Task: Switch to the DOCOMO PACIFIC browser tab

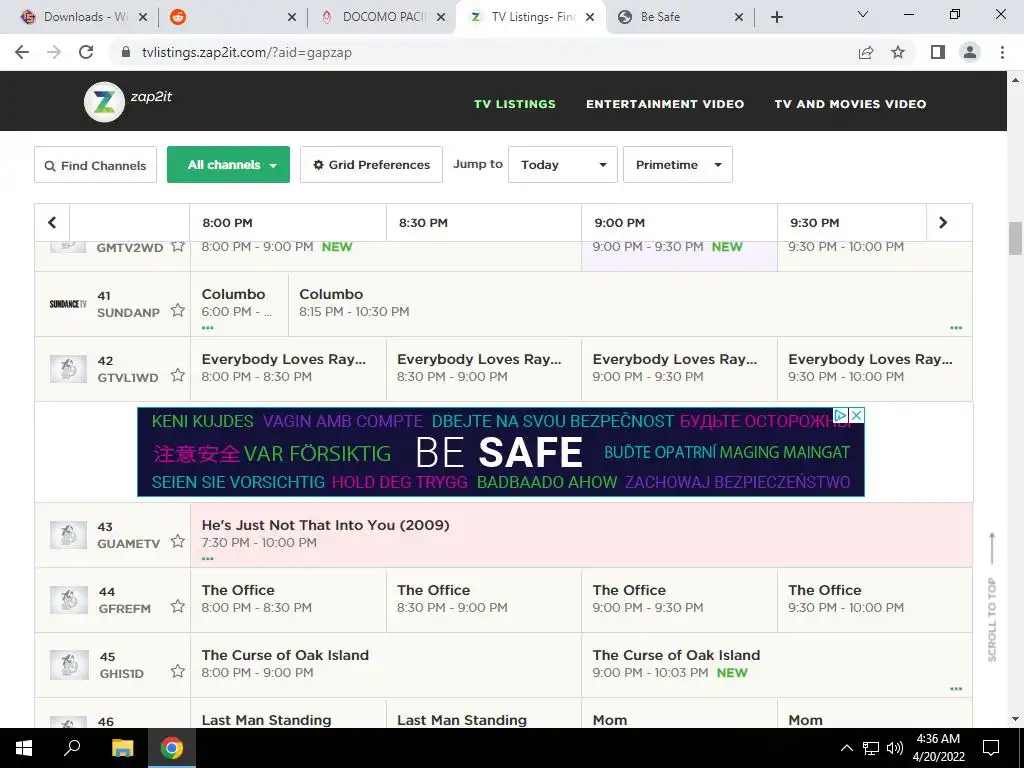Action: pos(384,17)
